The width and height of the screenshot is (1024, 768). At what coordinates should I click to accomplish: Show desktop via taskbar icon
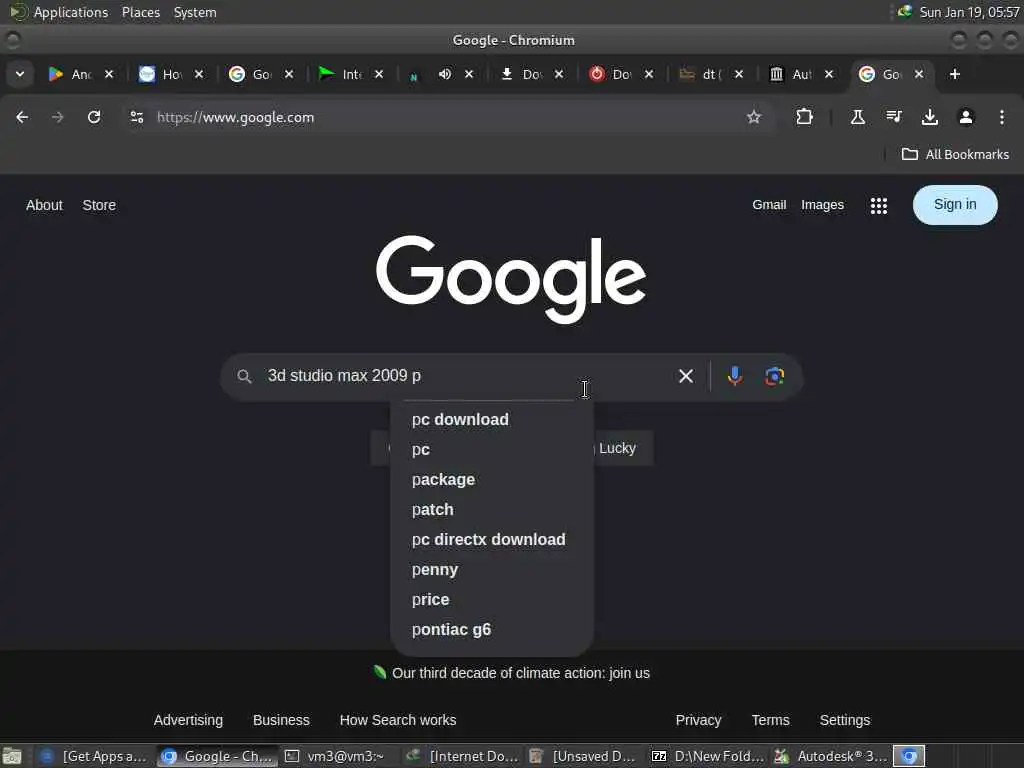(x=12, y=756)
